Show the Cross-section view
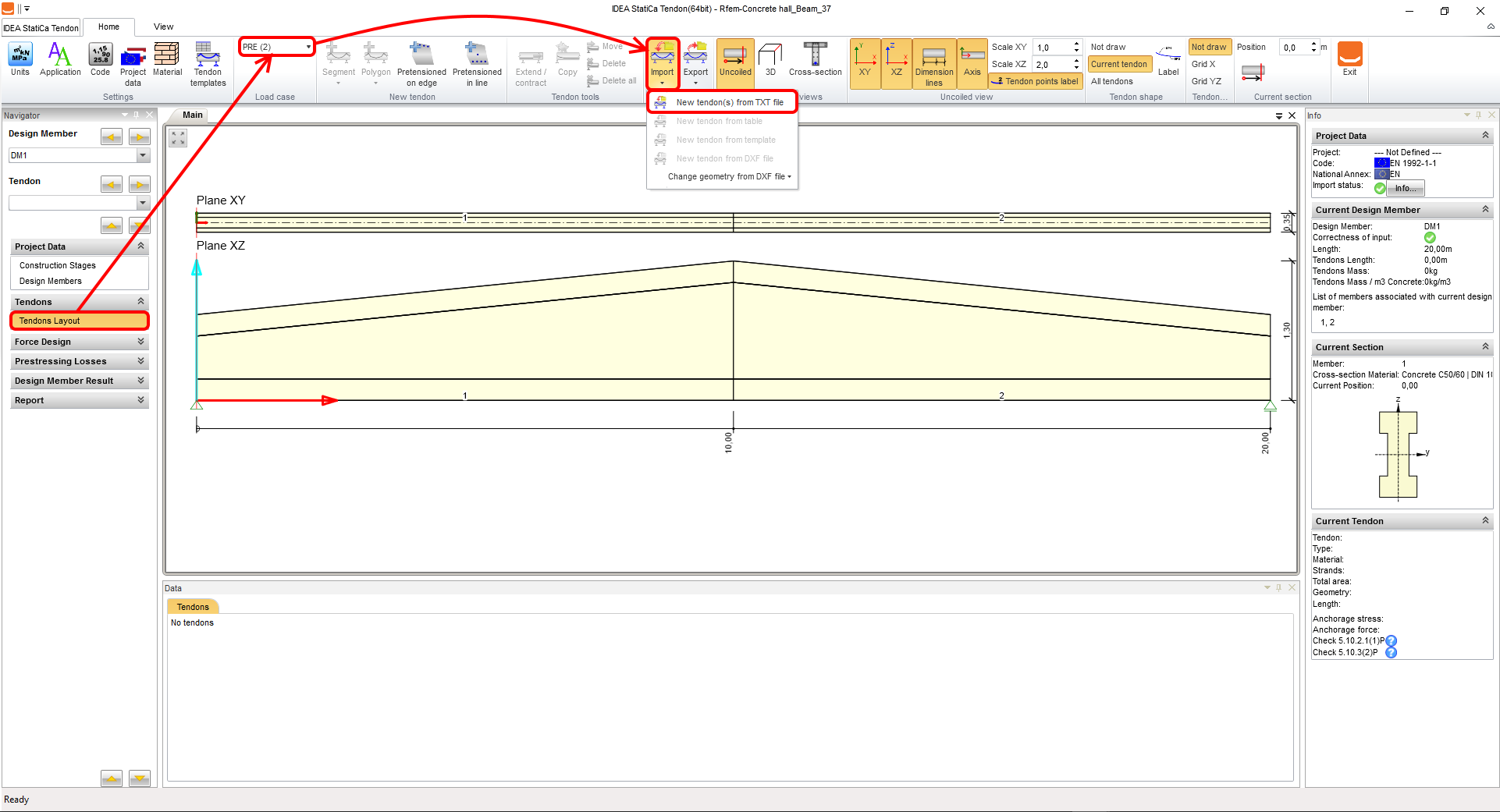Image resolution: width=1500 pixels, height=812 pixels. coord(815,60)
